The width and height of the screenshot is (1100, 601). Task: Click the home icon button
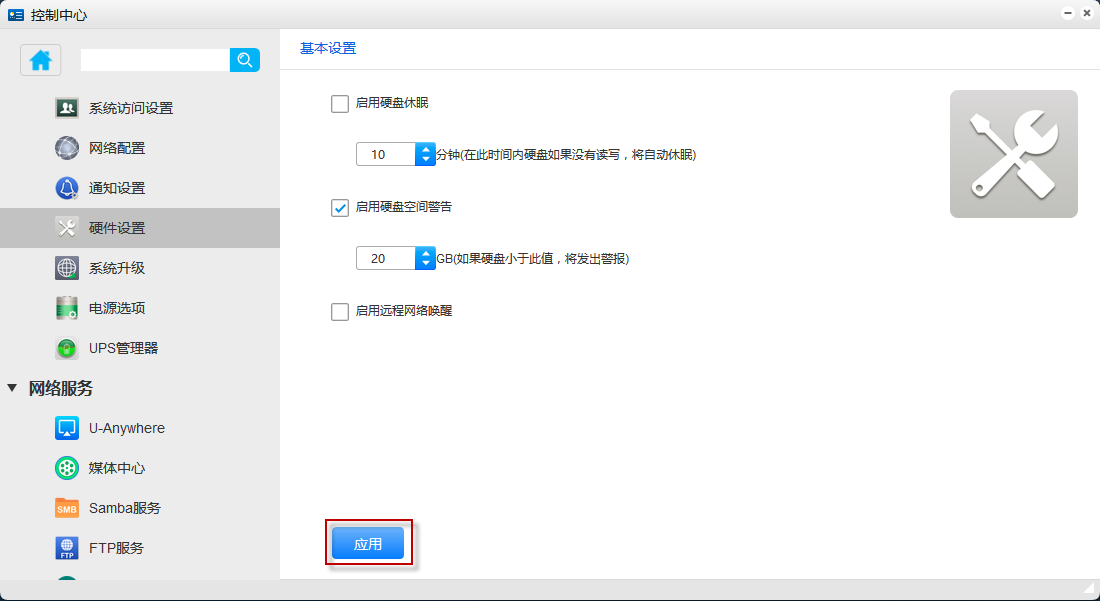point(41,60)
